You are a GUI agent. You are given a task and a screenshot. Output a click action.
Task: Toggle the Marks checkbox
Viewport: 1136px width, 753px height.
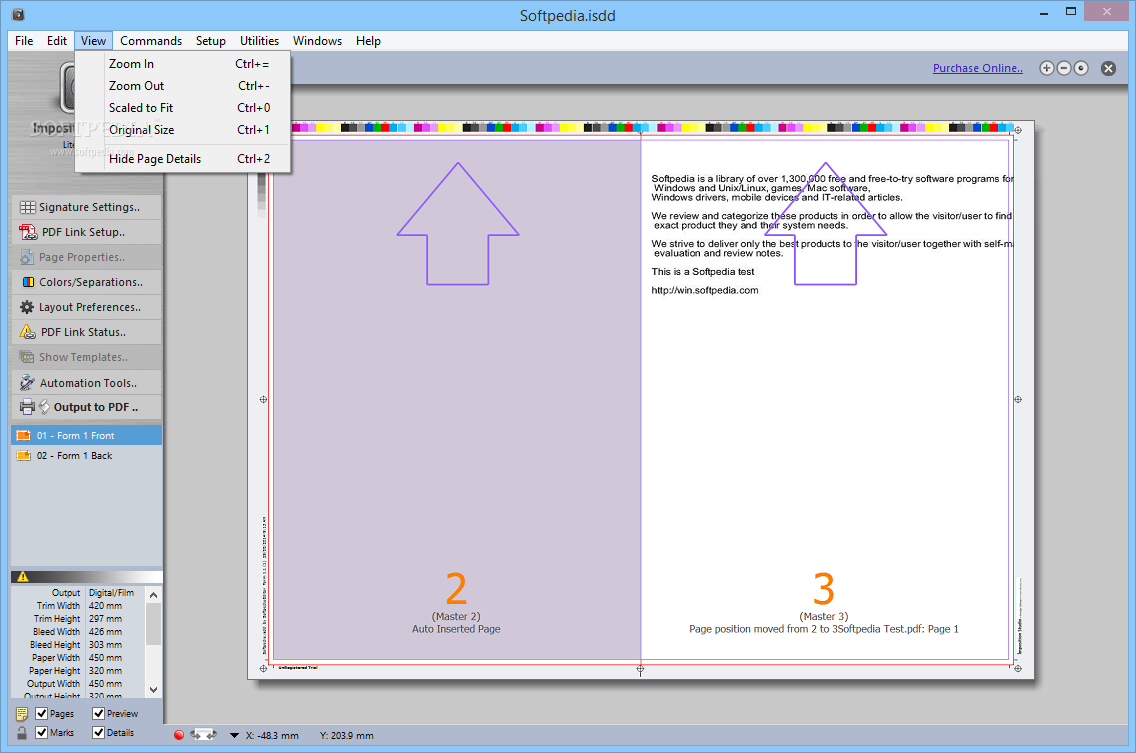(42, 733)
